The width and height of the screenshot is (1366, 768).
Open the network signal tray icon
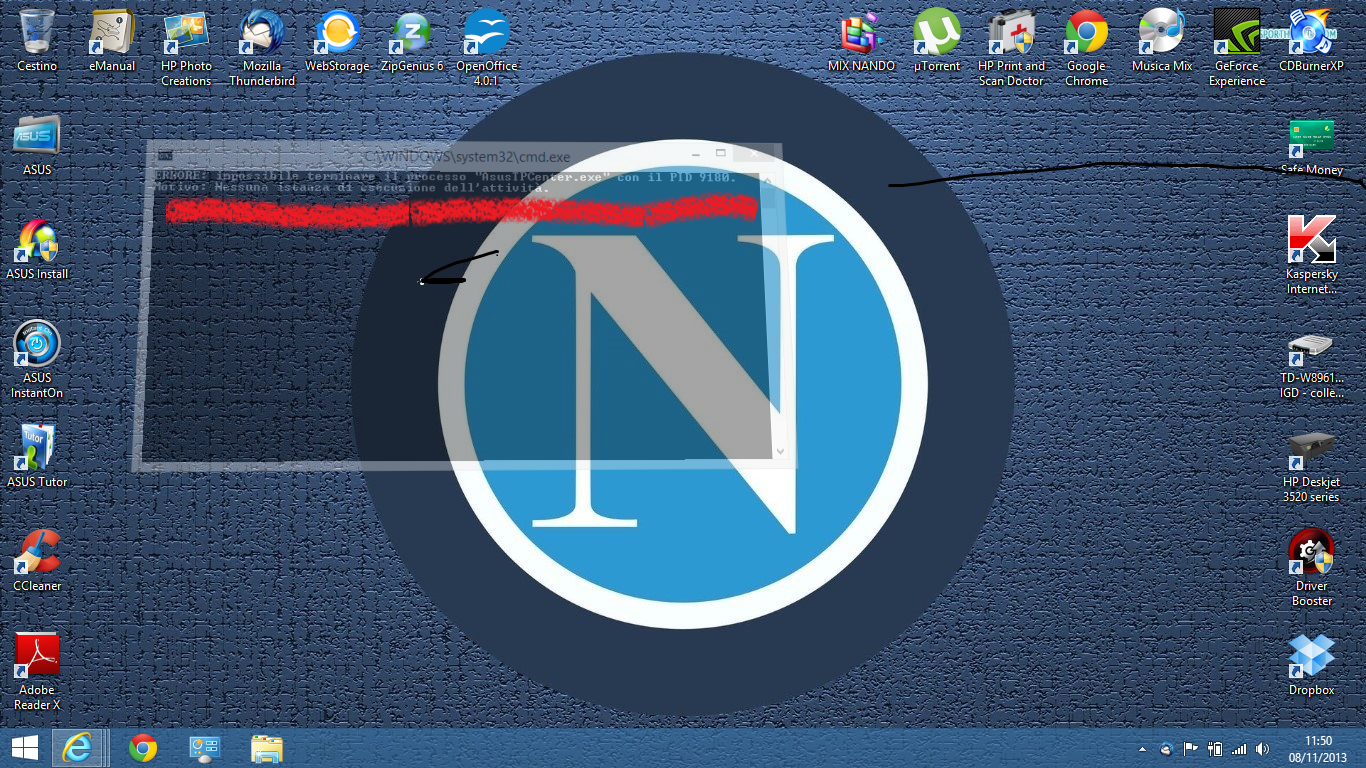[x=1240, y=748]
